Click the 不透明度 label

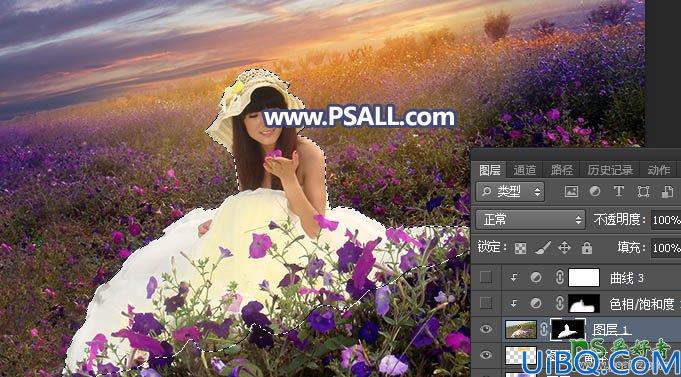point(620,220)
